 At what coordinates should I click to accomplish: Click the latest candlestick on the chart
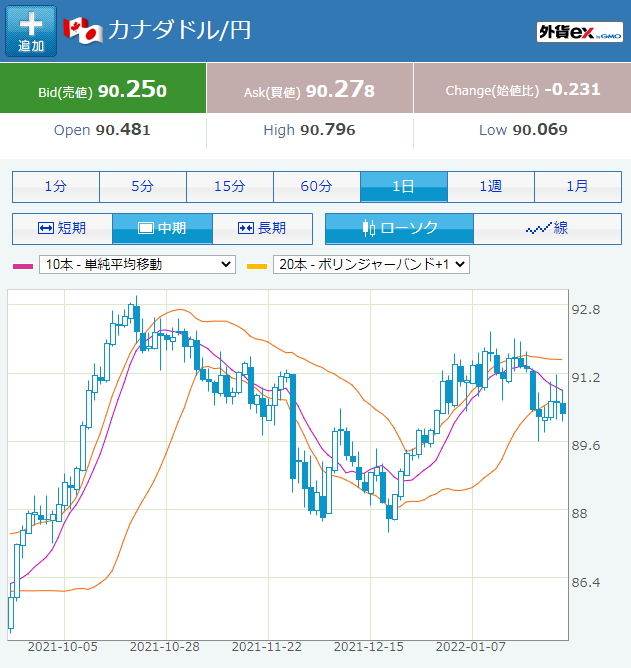click(x=563, y=408)
